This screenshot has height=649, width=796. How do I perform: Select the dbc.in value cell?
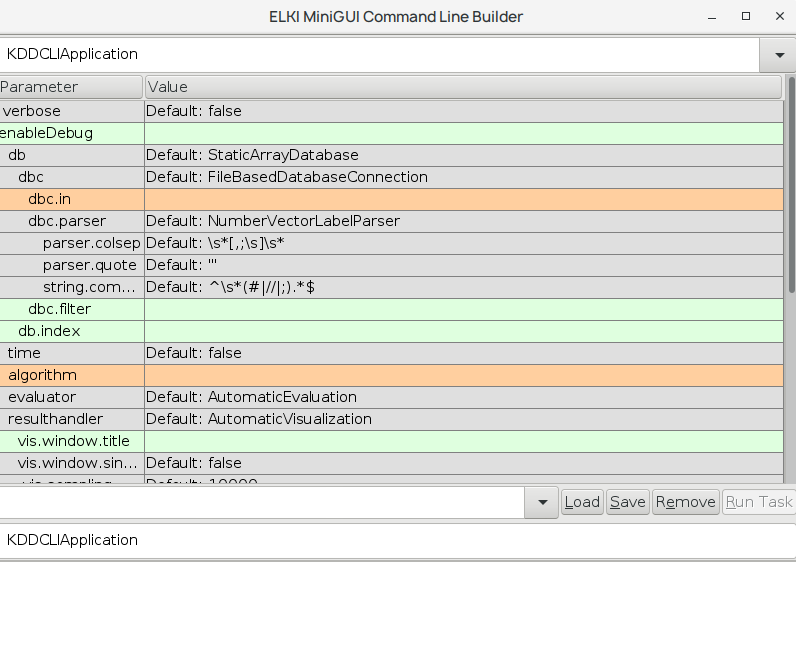coord(463,199)
